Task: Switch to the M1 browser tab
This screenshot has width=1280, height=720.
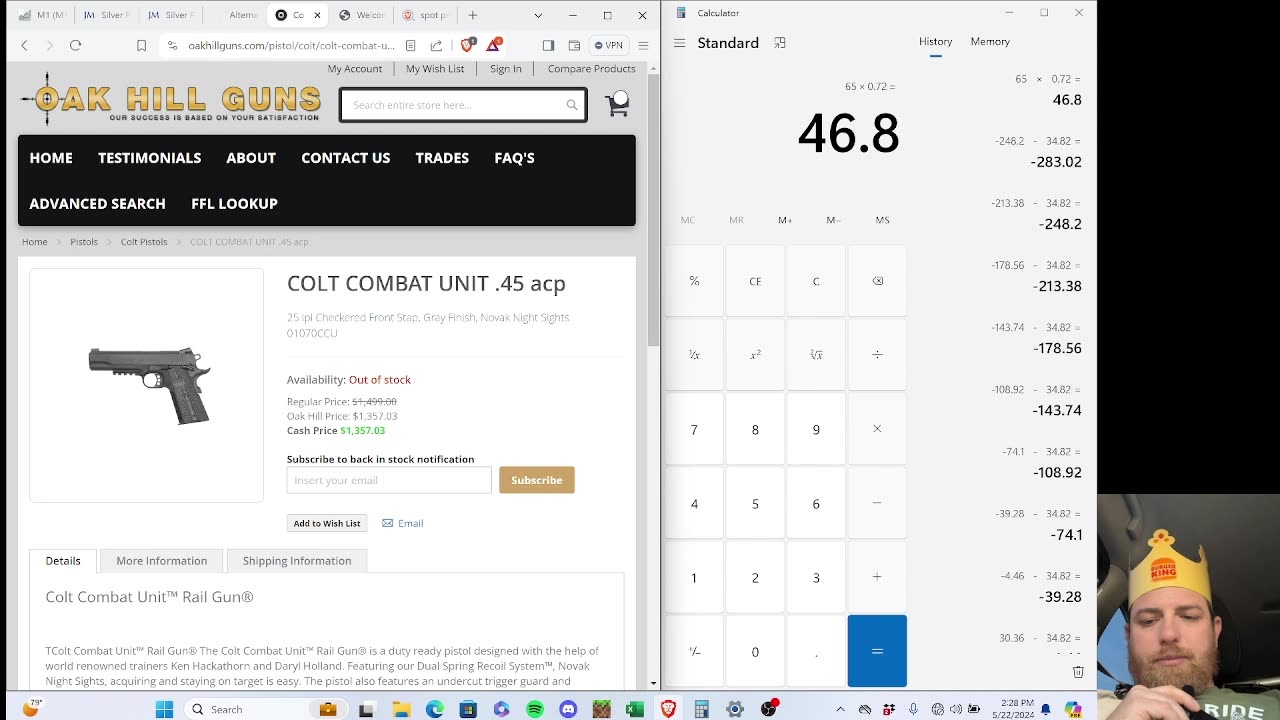Action: point(42,15)
